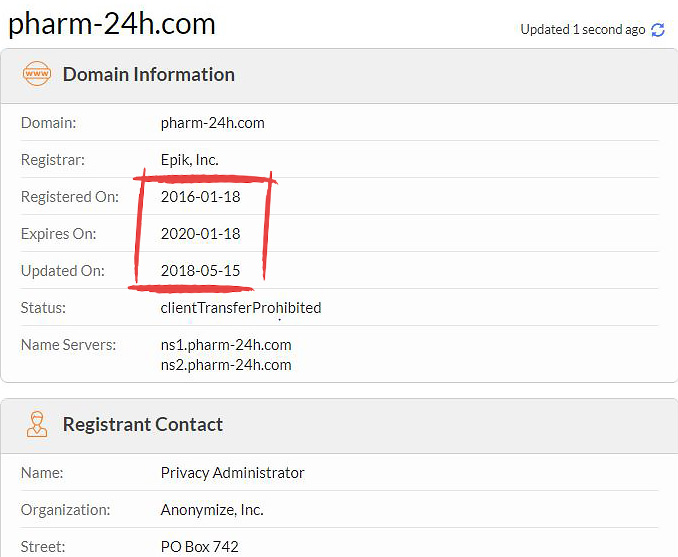Select the updated date 2018-05-15
The image size is (678, 557).
point(200,271)
